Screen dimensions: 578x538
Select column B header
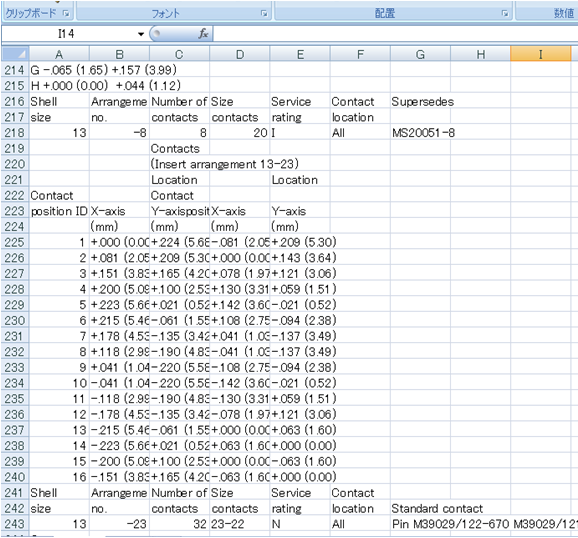[x=119, y=54]
